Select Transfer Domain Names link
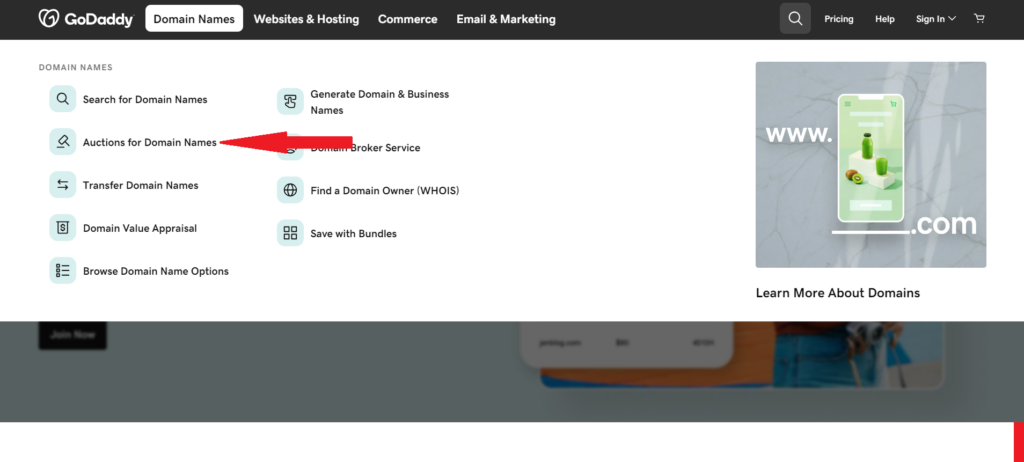This screenshot has height=462, width=1024. coord(140,185)
